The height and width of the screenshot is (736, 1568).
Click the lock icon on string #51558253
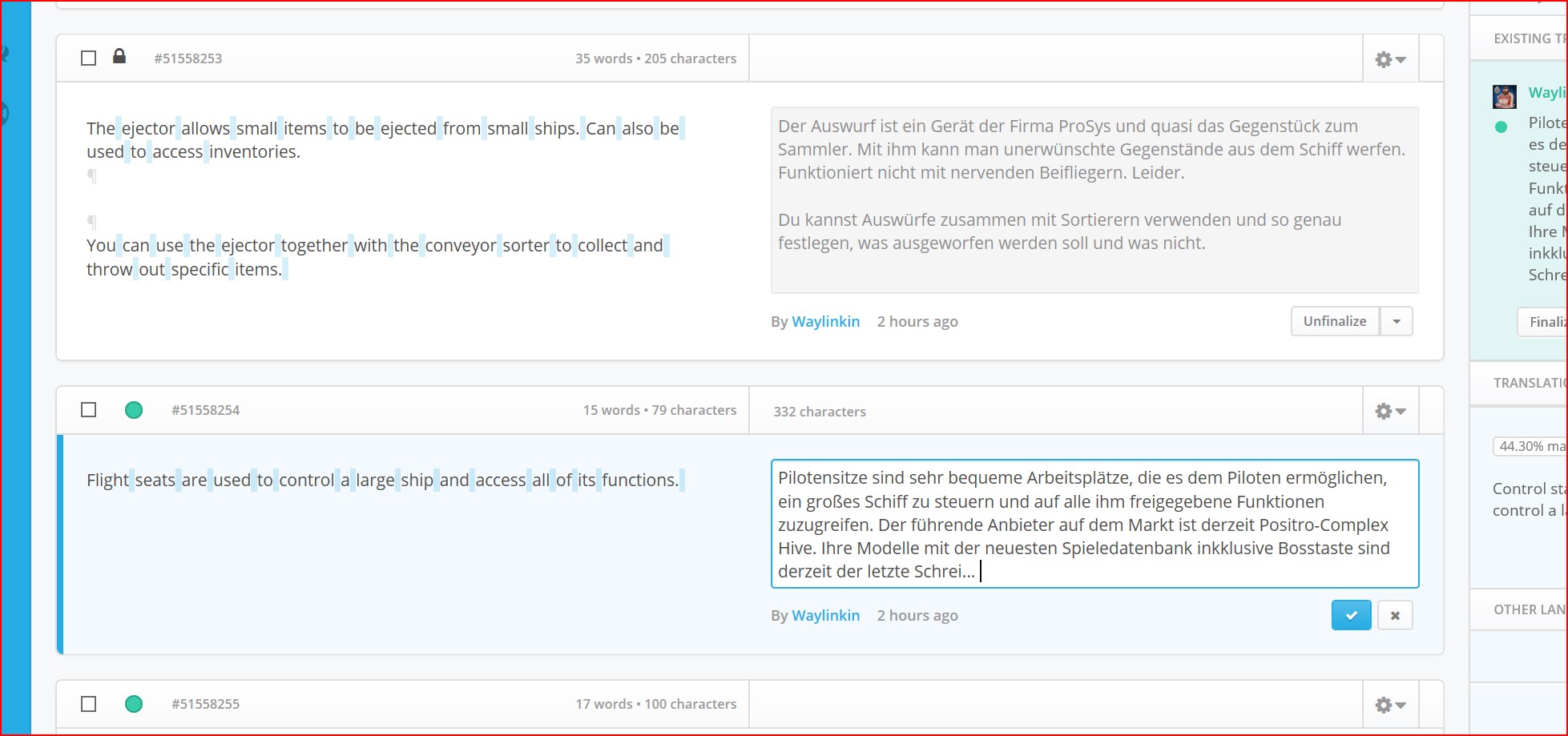pyautogui.click(x=119, y=57)
